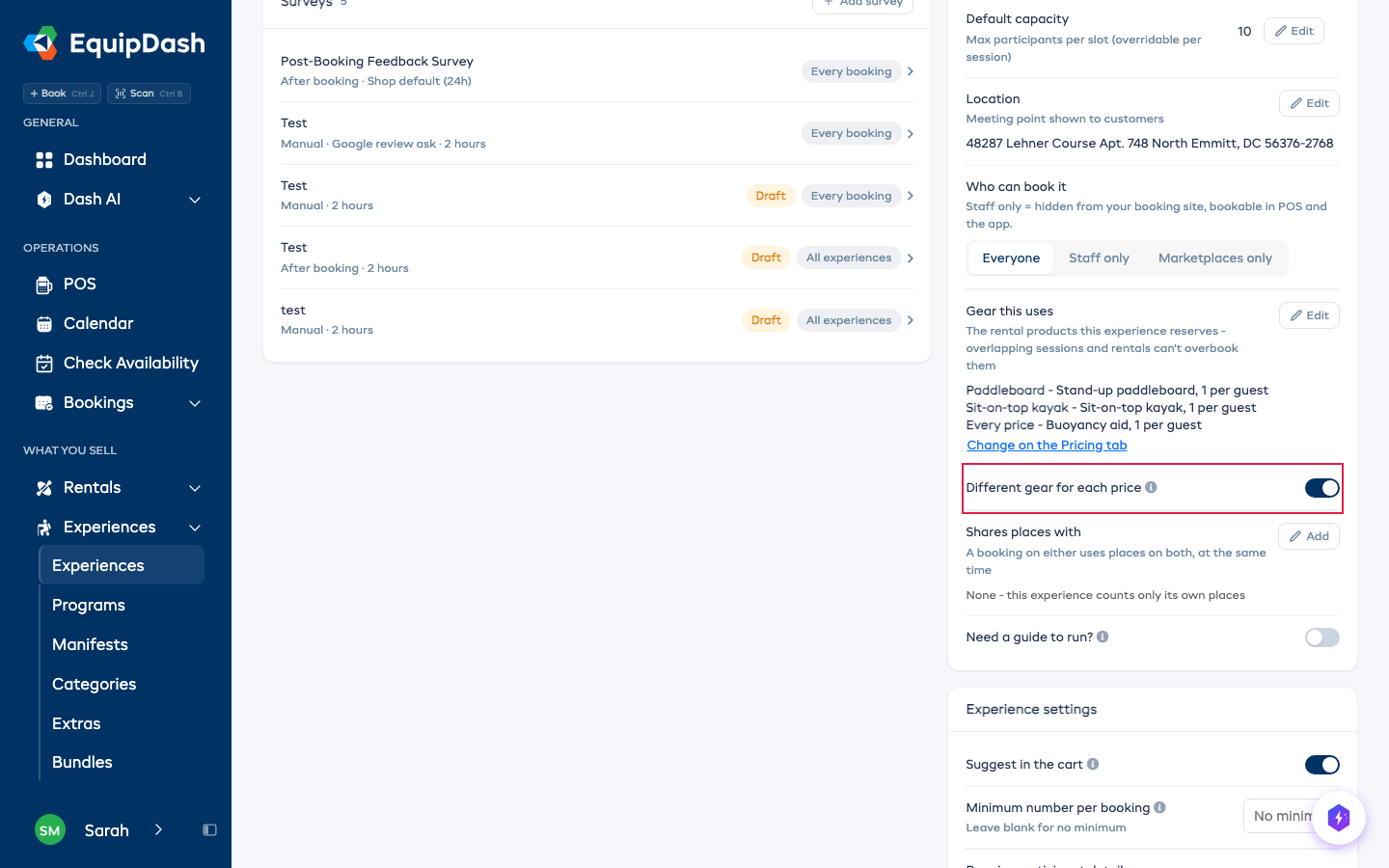This screenshot has width=1389, height=868.
Task: Click the Book shortcut button
Action: 62,94
